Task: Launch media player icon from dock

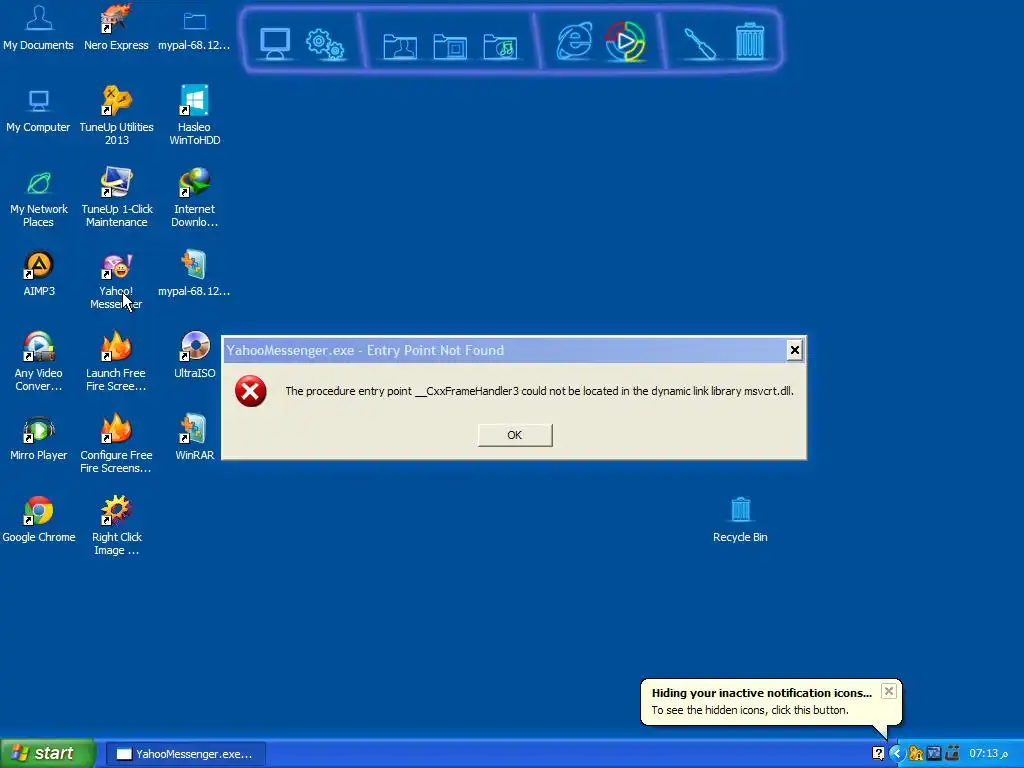Action: coord(625,41)
